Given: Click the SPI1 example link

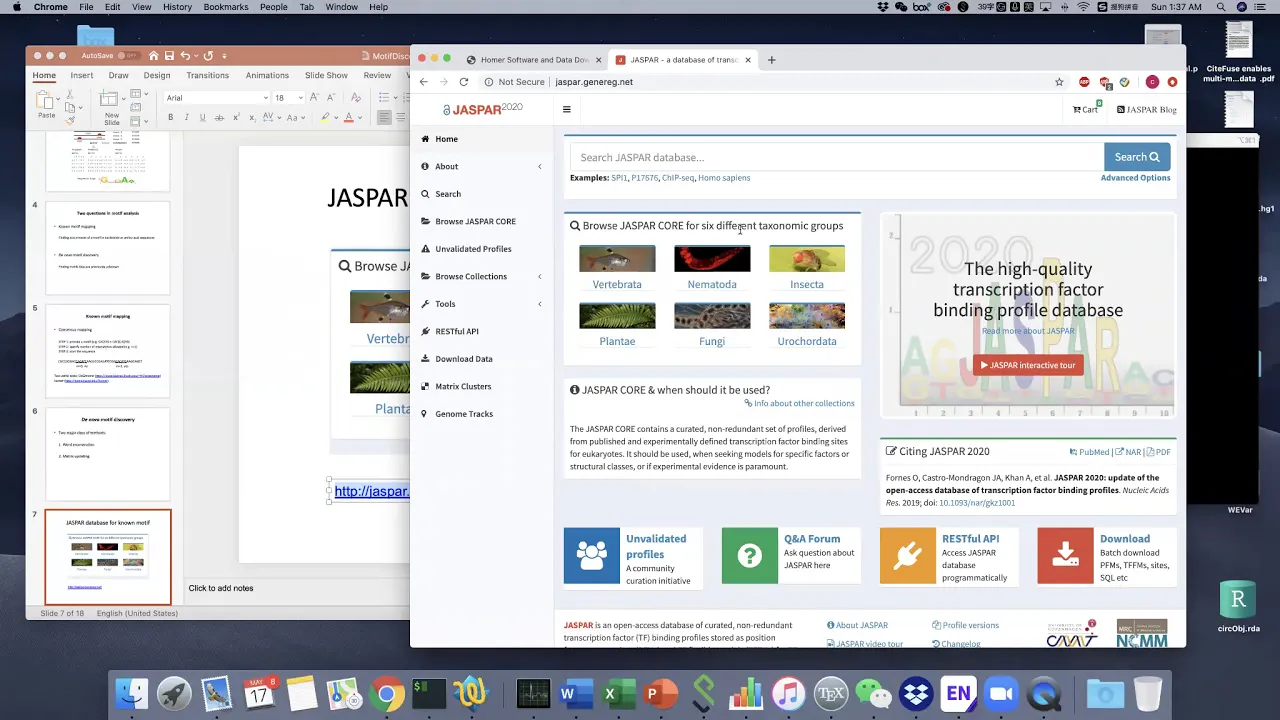Looking at the screenshot, I should pos(619,178).
